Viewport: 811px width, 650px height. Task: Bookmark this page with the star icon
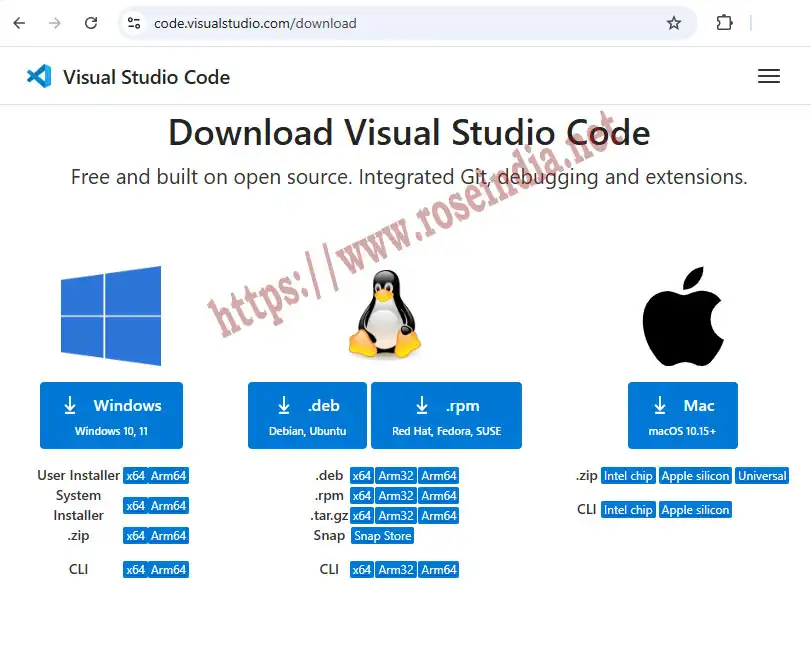[673, 23]
